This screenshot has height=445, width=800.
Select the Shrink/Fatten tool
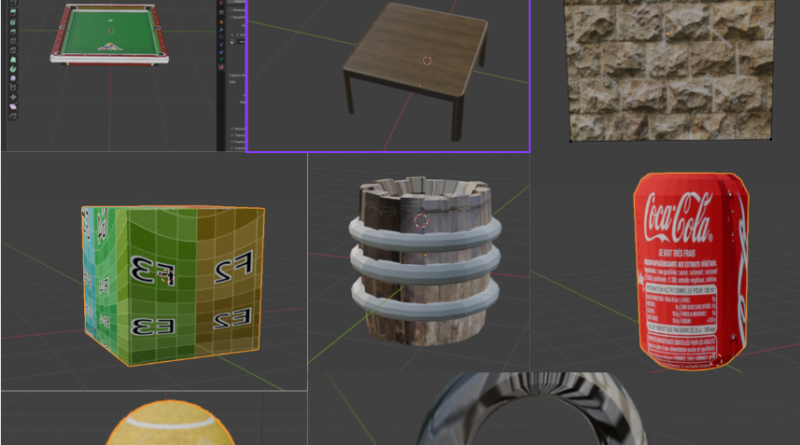pos(13,97)
